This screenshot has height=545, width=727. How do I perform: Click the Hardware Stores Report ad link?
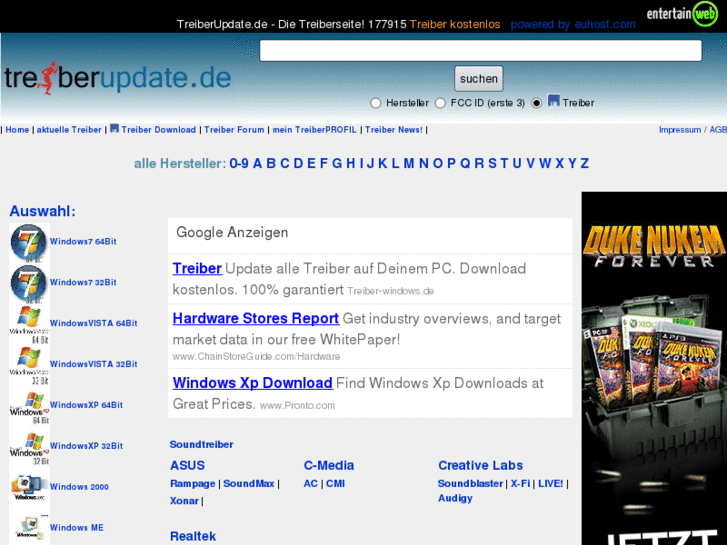pyautogui.click(x=255, y=319)
